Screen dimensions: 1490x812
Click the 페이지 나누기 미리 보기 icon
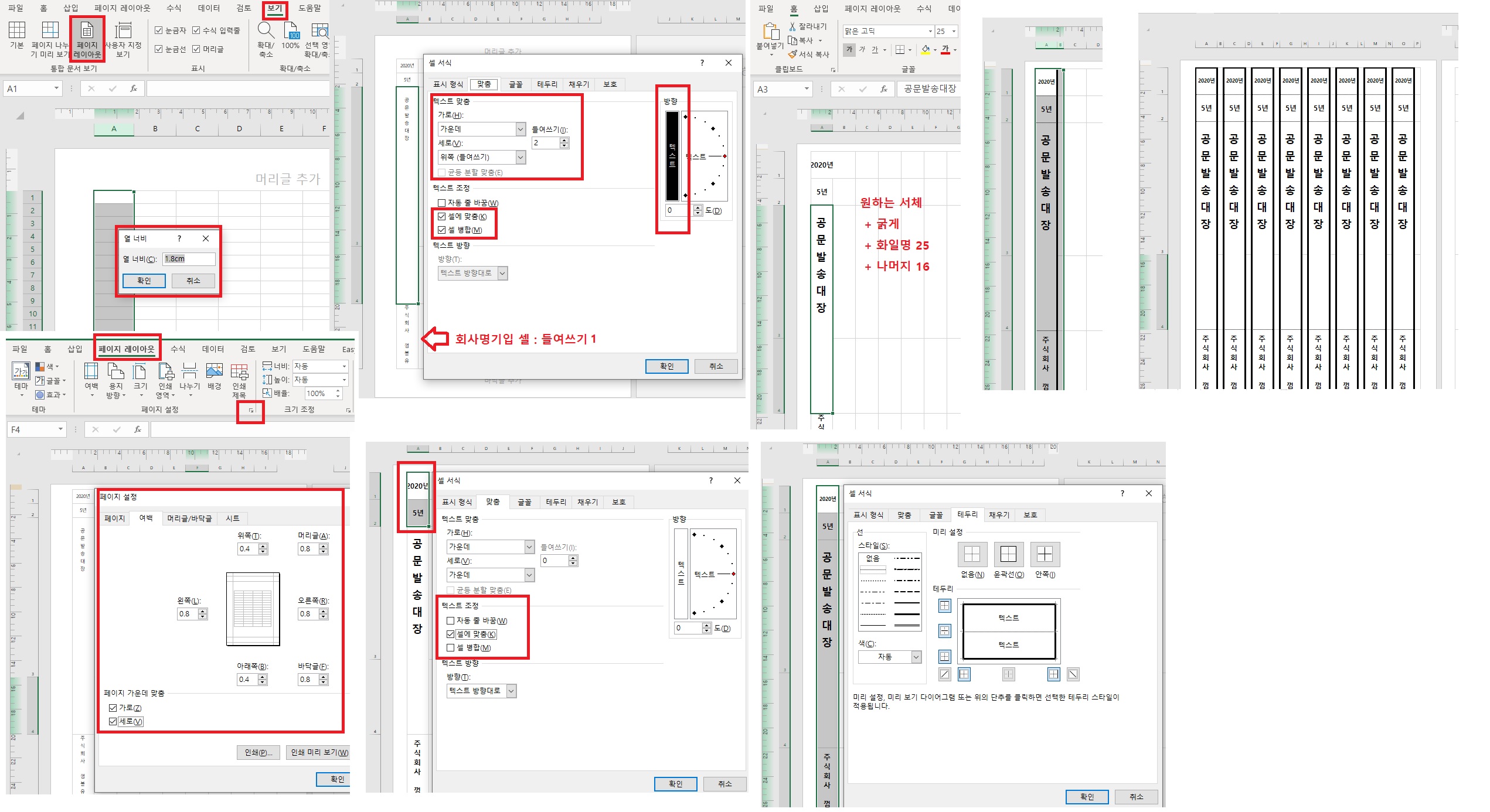coord(50,30)
